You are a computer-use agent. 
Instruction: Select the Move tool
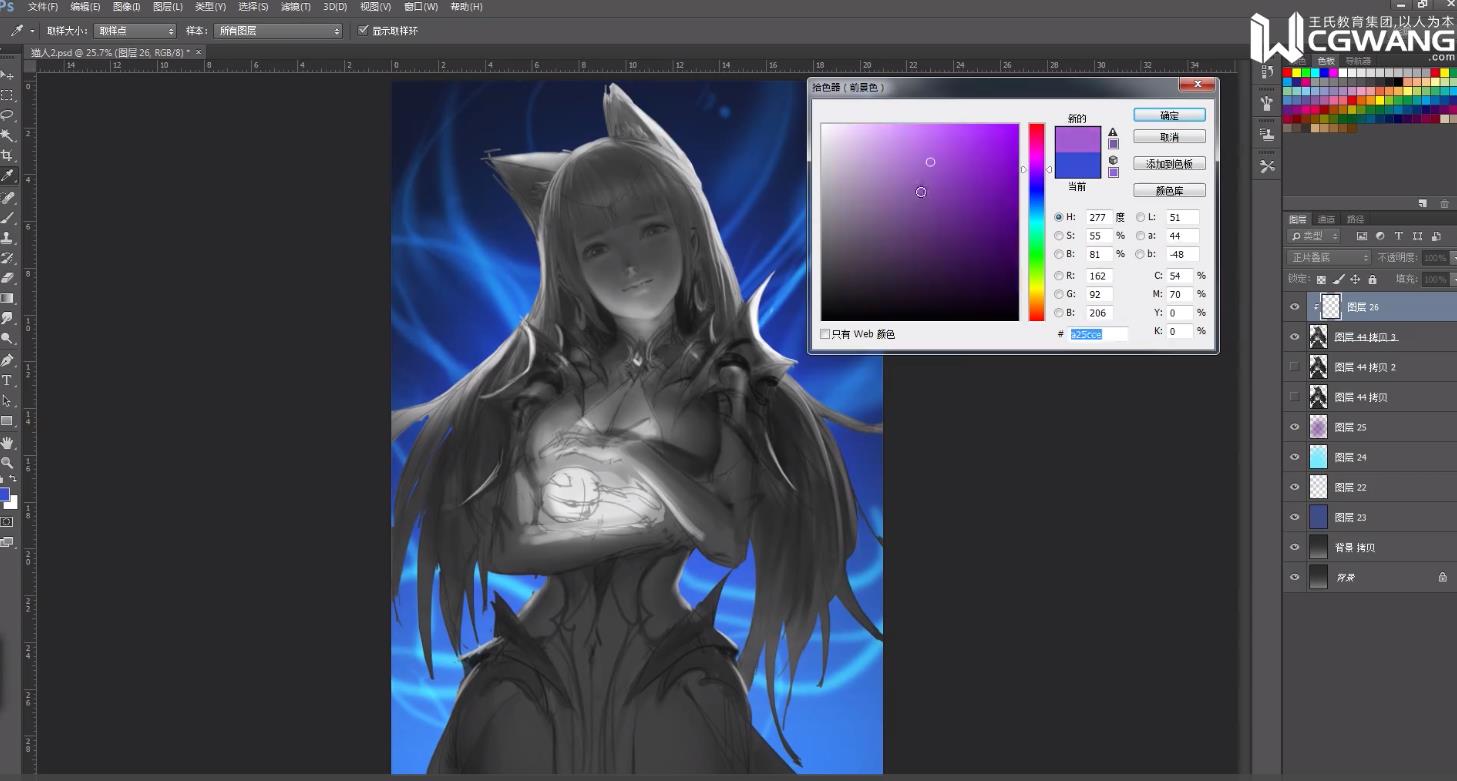click(x=7, y=75)
